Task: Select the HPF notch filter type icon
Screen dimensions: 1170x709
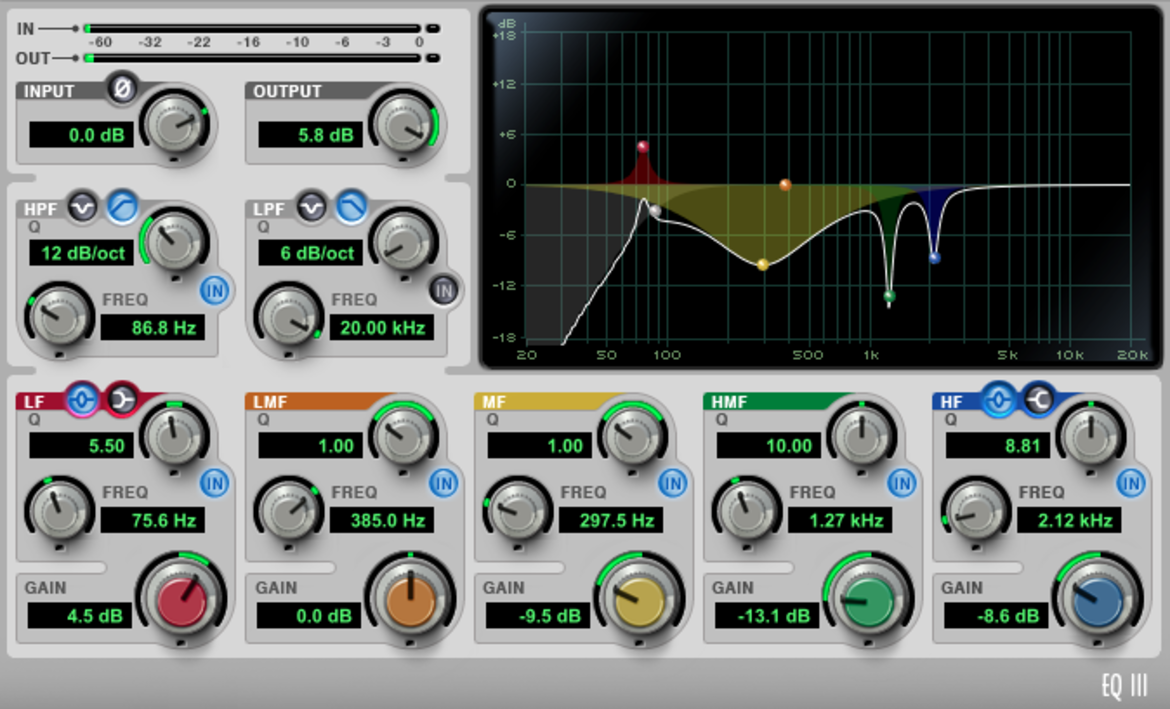Action: click(x=83, y=206)
